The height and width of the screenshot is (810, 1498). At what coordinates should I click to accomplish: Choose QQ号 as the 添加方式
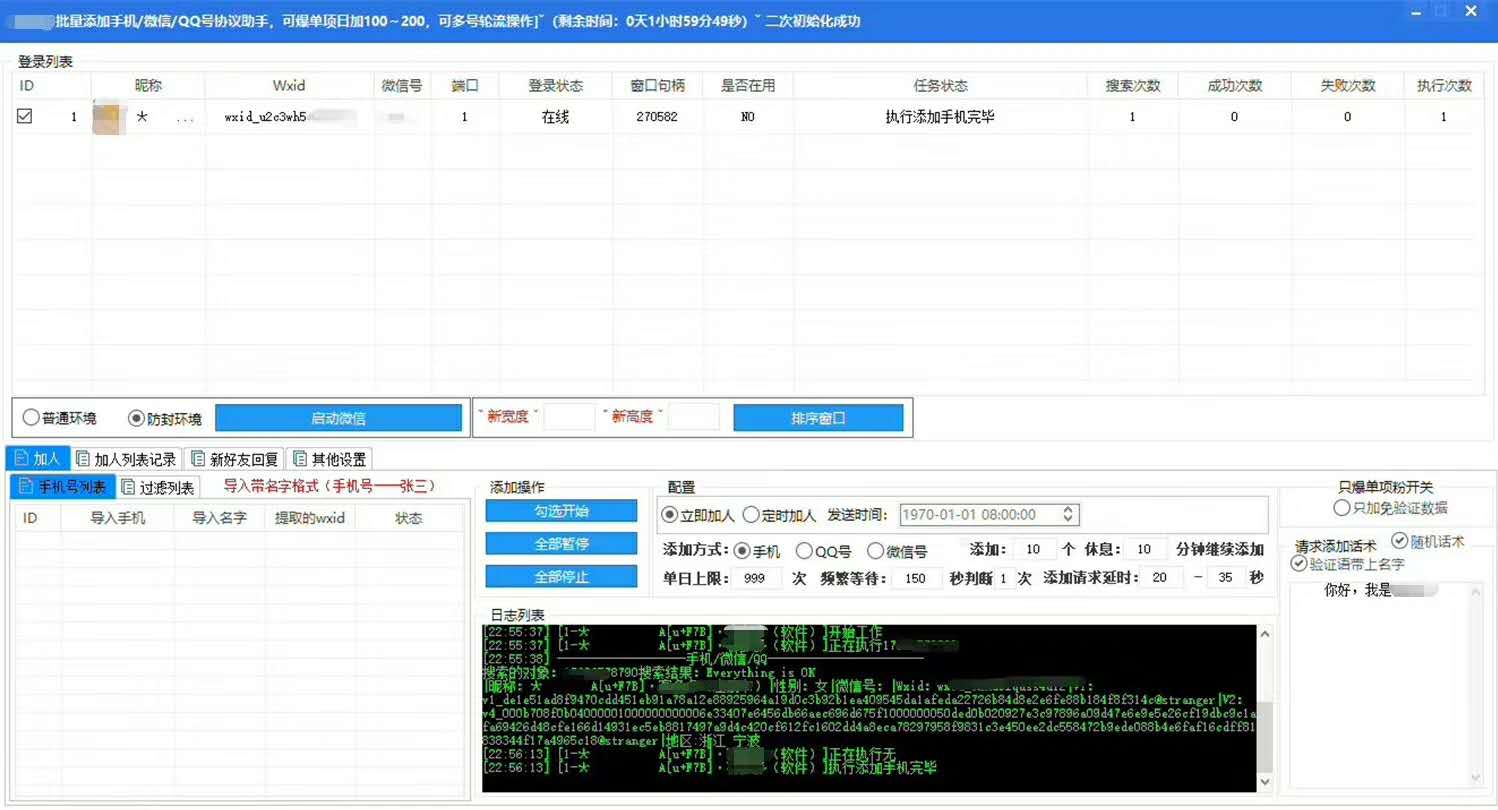[x=806, y=548]
